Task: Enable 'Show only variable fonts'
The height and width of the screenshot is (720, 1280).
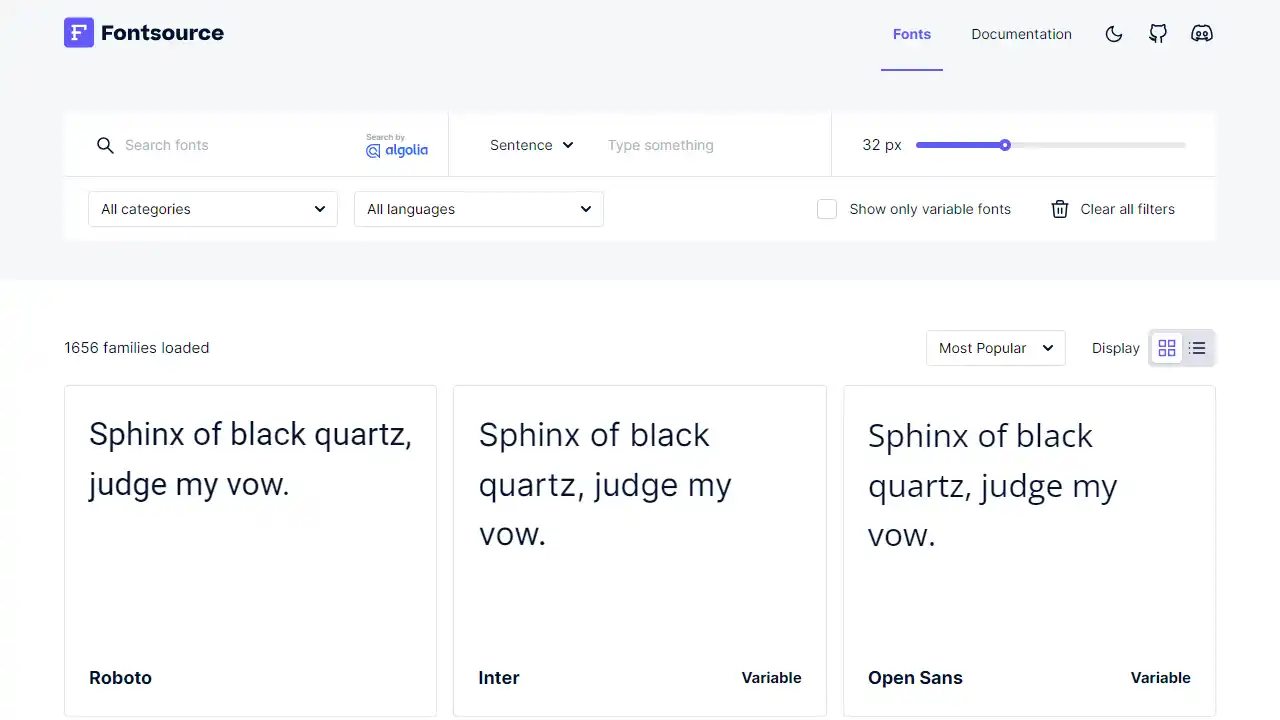Action: (x=827, y=209)
